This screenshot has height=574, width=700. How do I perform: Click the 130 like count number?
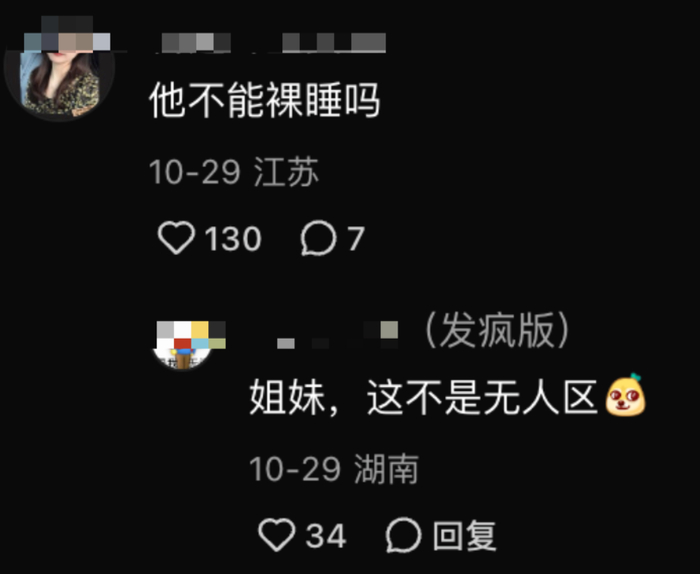click(233, 238)
